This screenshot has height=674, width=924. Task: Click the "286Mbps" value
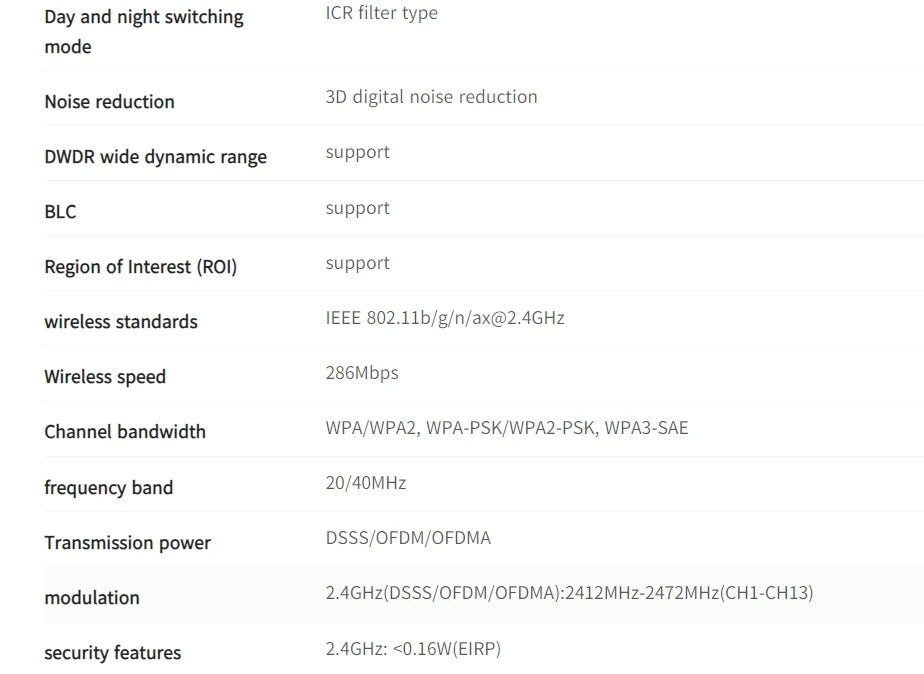click(361, 373)
